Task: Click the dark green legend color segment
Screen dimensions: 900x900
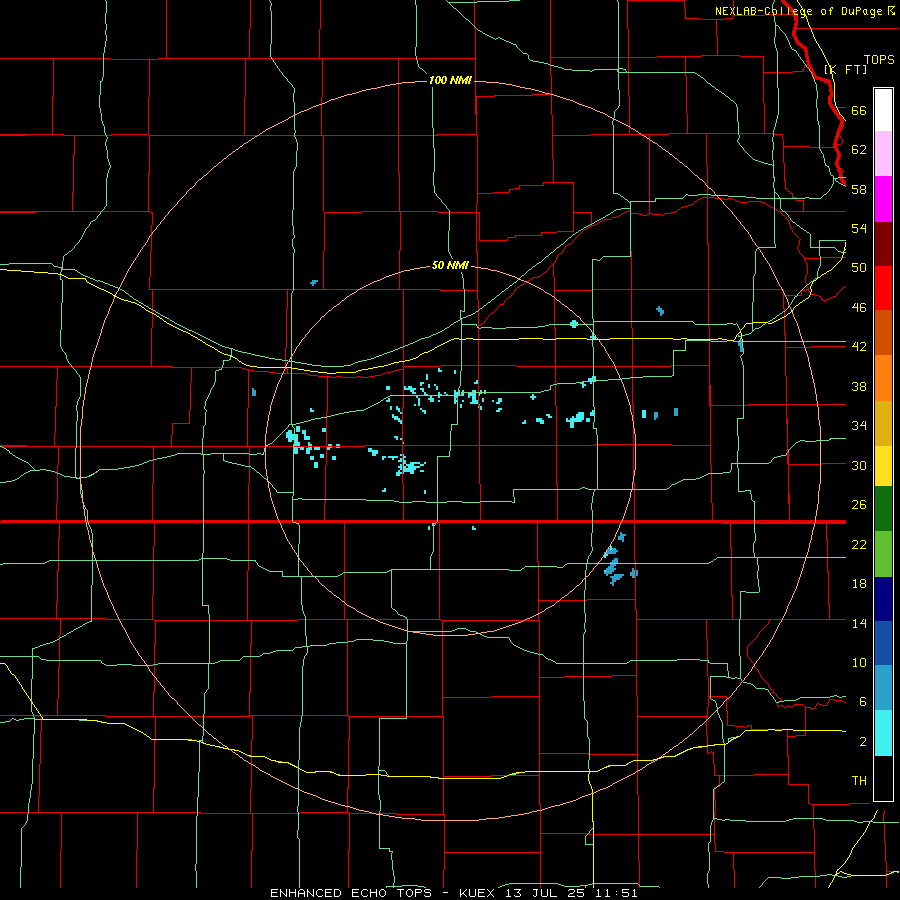Action: click(x=883, y=509)
